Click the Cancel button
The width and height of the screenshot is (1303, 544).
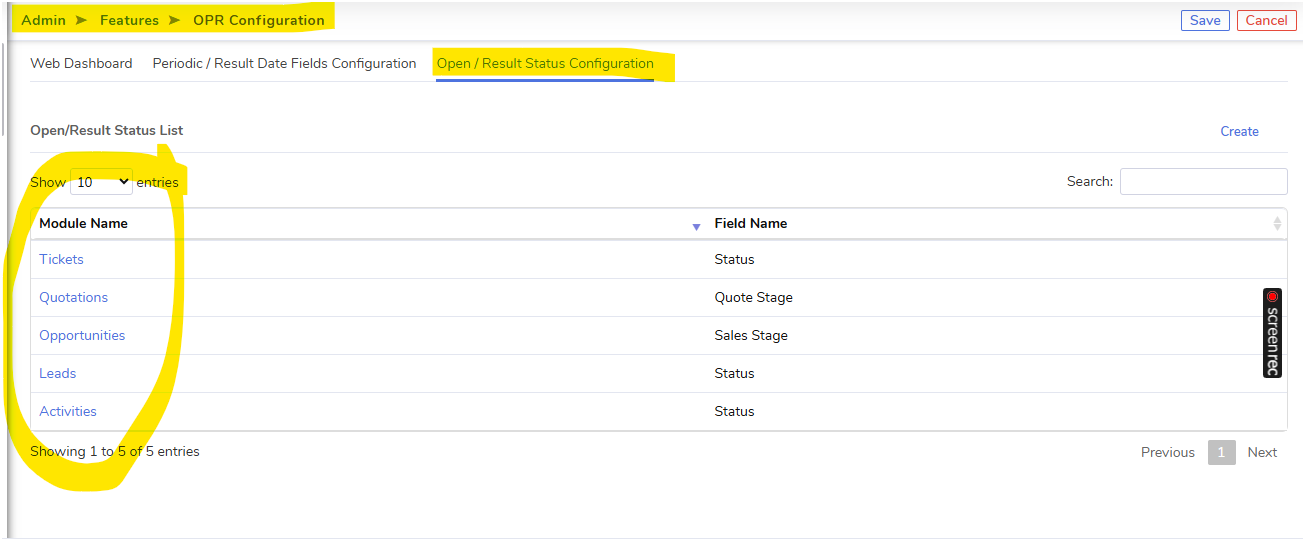(1266, 20)
